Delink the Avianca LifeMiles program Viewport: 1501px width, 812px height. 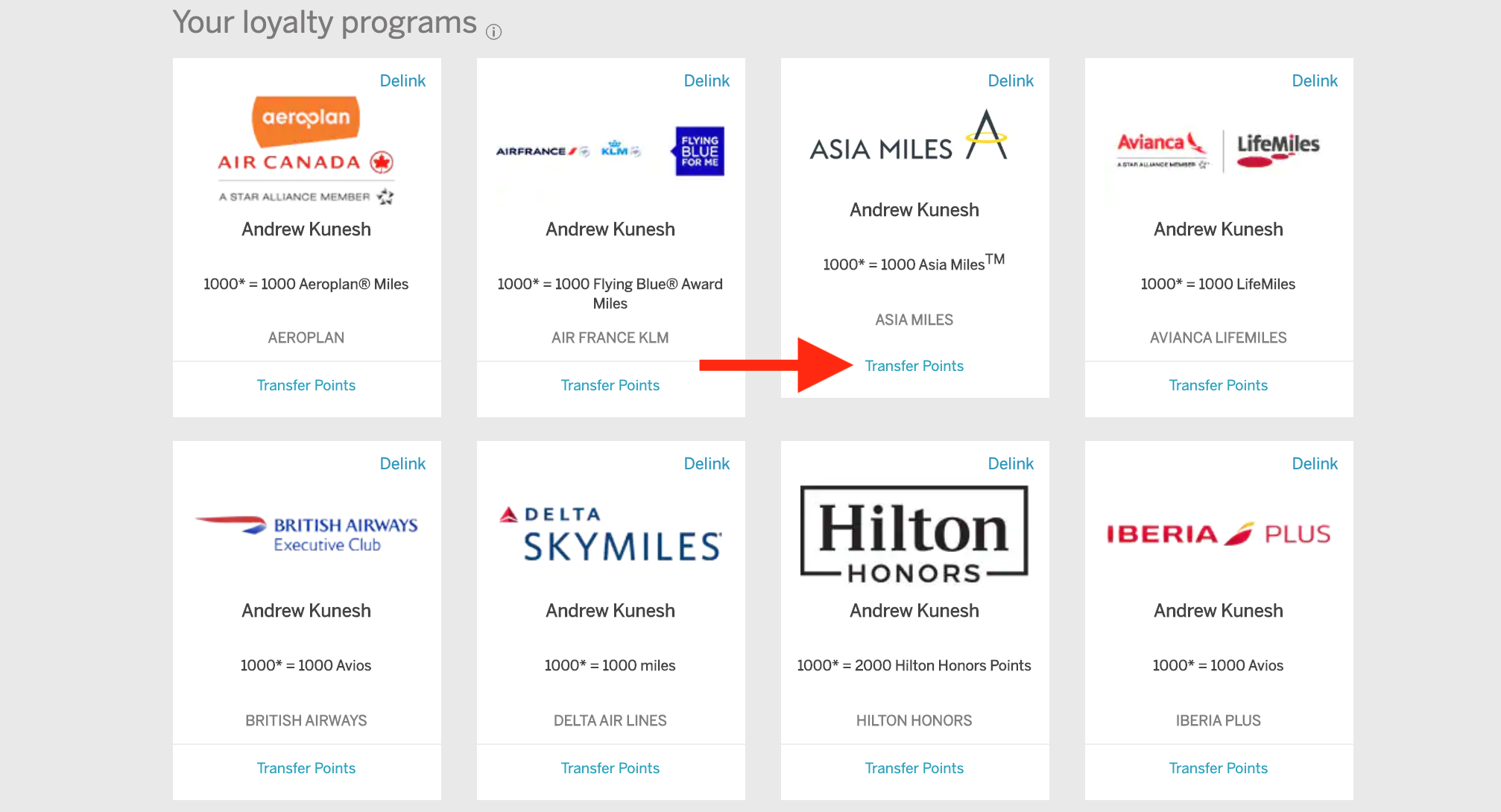pos(1315,80)
